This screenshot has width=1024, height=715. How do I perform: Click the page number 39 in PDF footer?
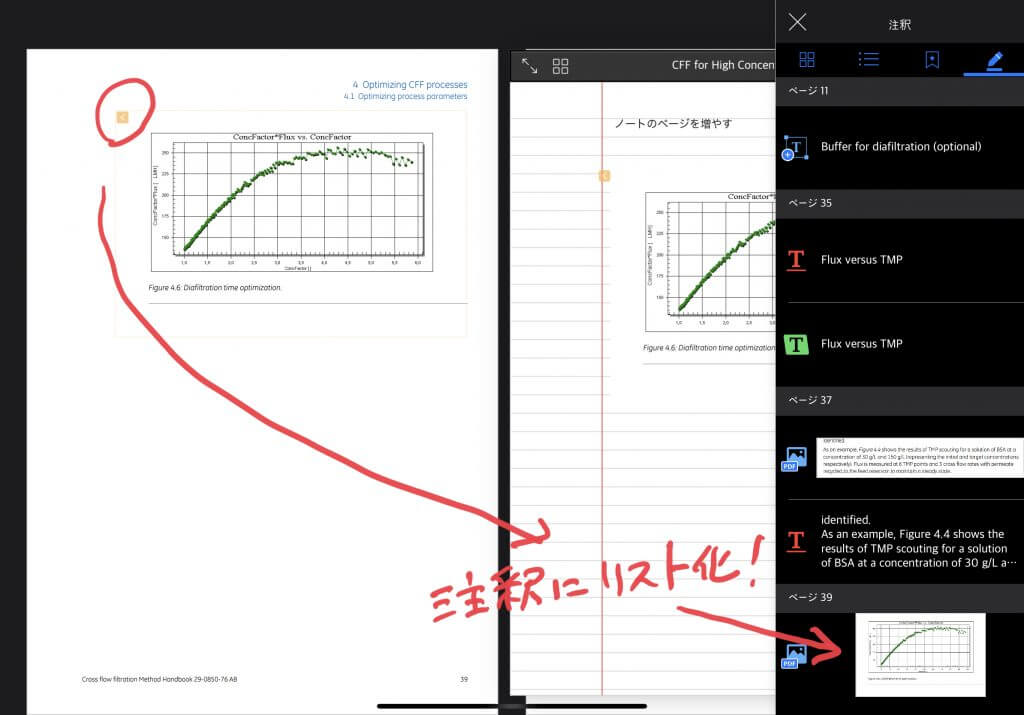pyautogui.click(x=464, y=680)
